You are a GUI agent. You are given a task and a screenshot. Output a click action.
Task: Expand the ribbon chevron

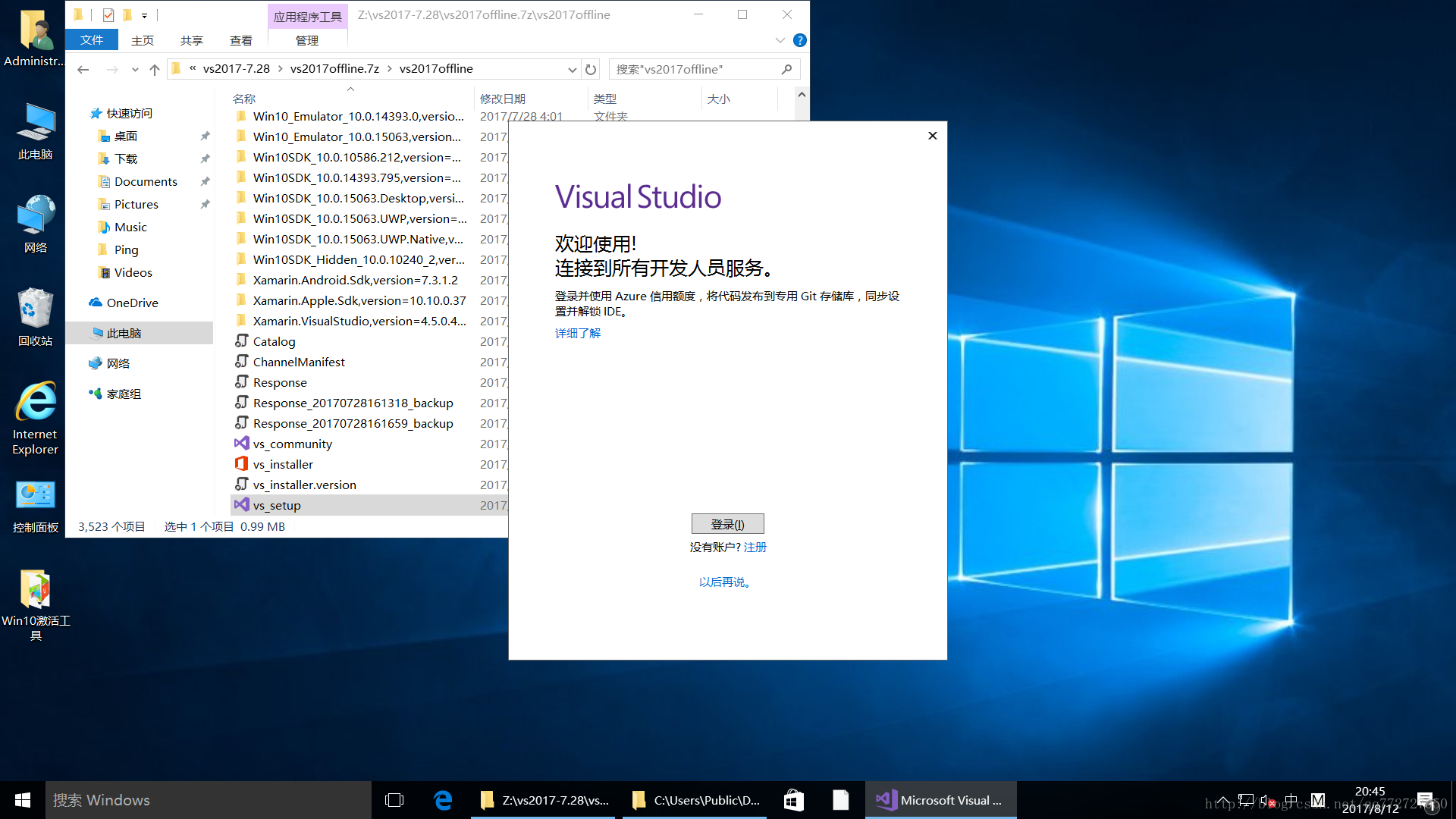click(780, 40)
